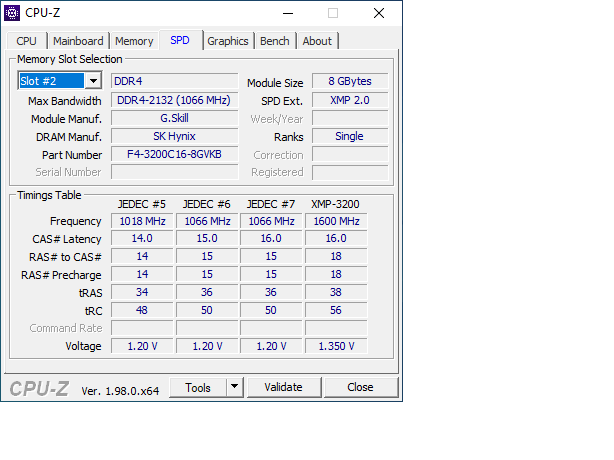Click XMP RAS# to CAS# value 18
Screen dimensions: 614x460
[x=336, y=256]
